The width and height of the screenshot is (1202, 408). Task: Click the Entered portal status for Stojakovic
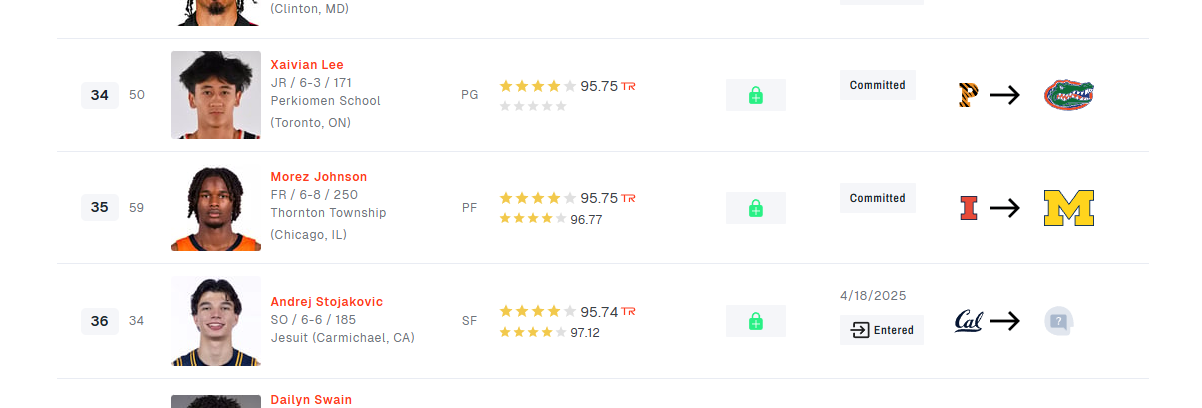click(x=882, y=330)
